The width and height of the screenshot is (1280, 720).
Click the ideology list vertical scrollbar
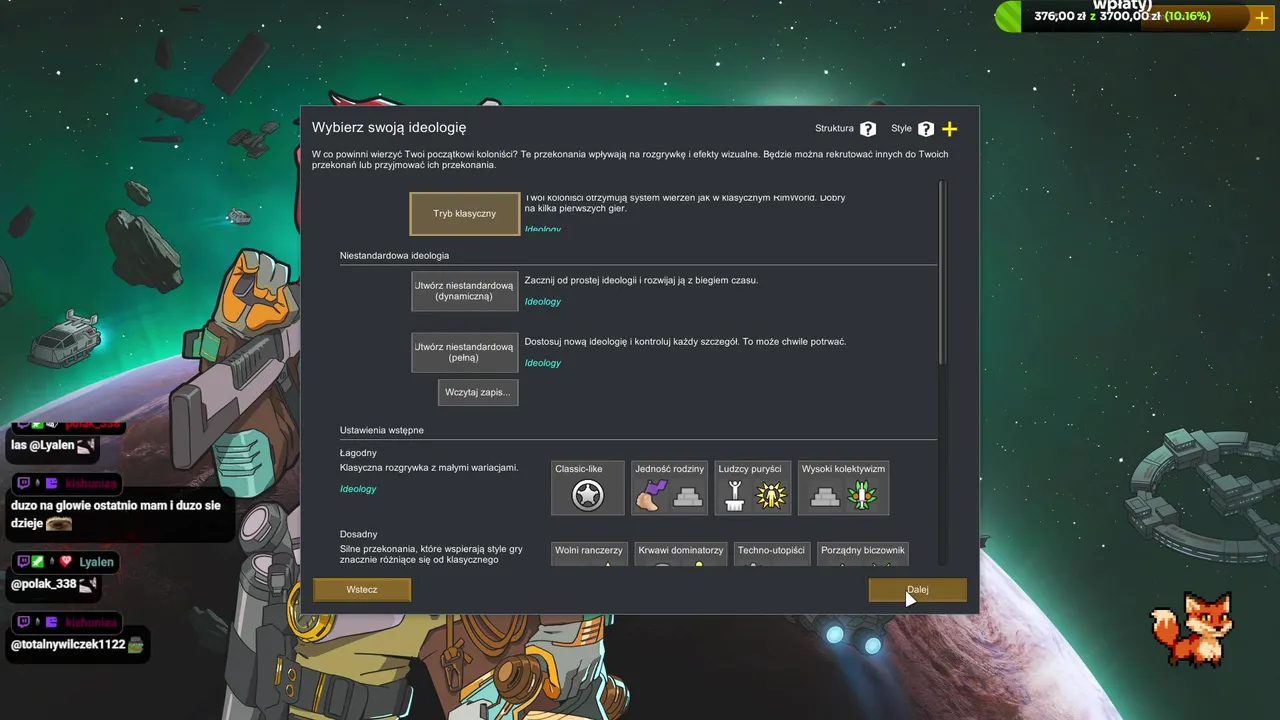(x=941, y=273)
